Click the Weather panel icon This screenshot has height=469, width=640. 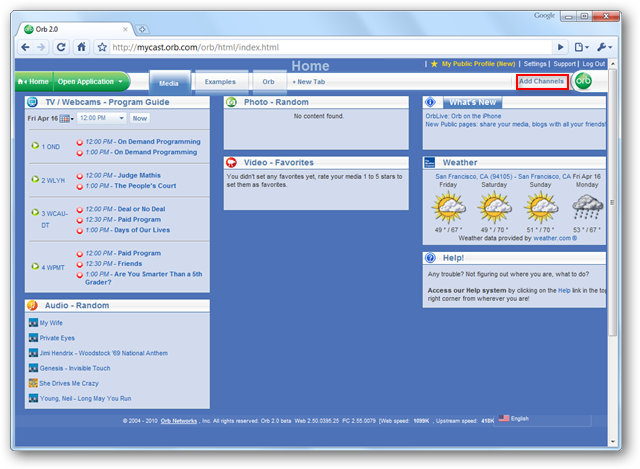pyautogui.click(x=430, y=162)
